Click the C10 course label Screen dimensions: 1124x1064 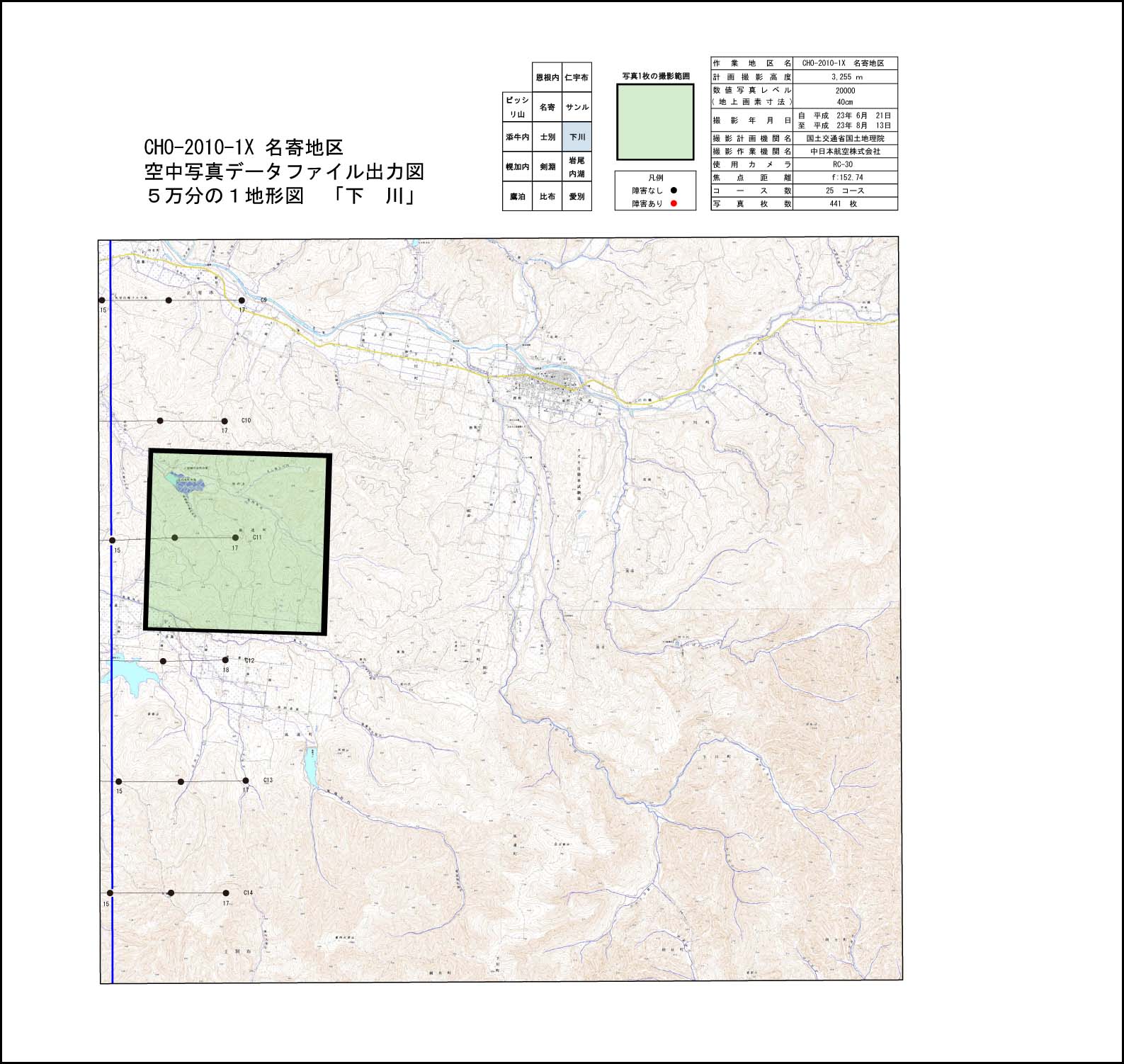[246, 421]
